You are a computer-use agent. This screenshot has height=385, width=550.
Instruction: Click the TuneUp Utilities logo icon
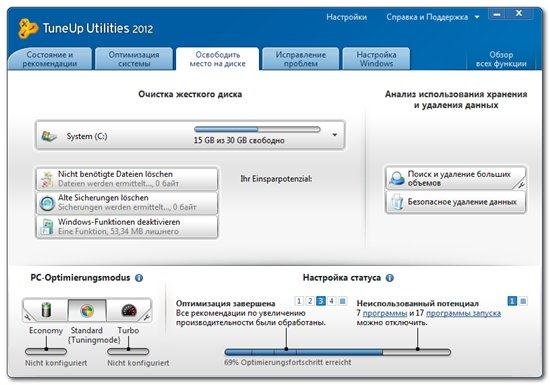28,28
